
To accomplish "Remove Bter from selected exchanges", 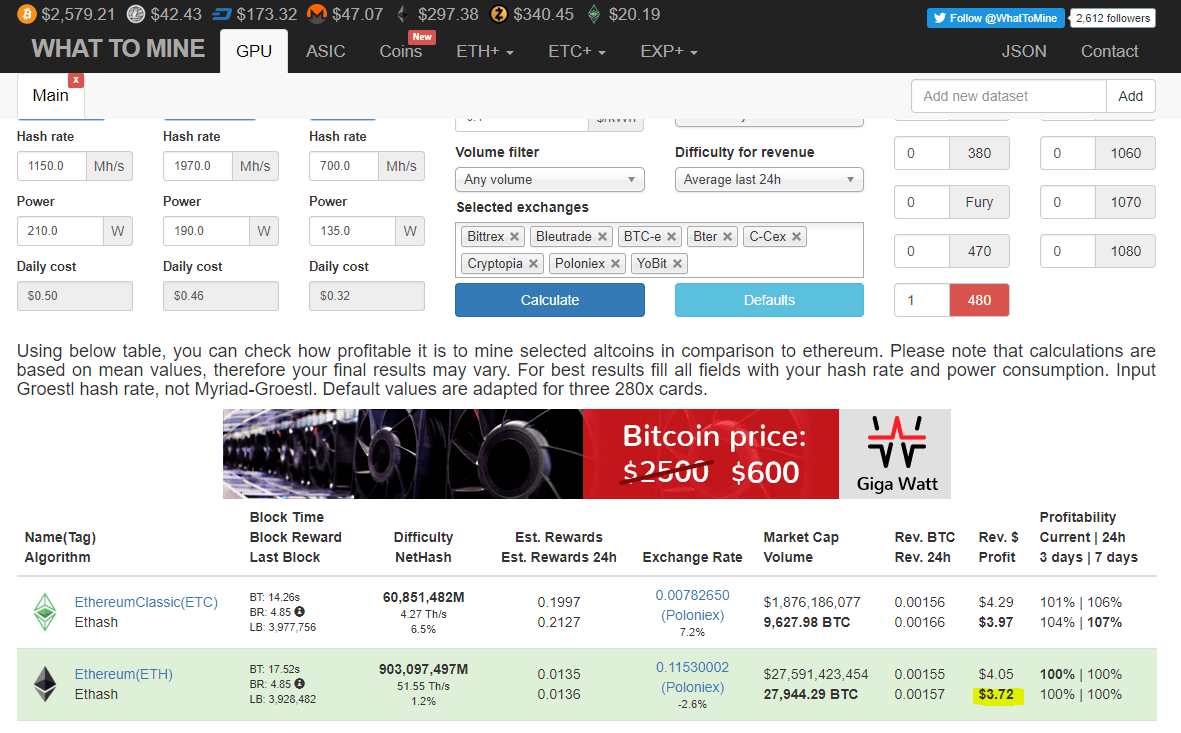I will [728, 237].
